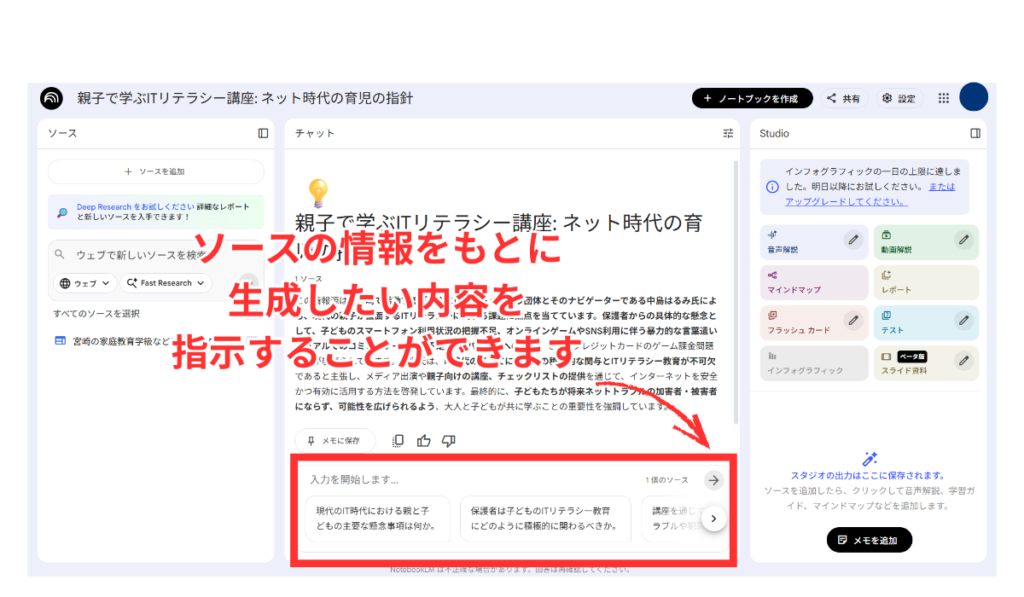Edit the 動画解説 tile with pencil icon
The width and height of the screenshot is (1024, 597).
(963, 239)
